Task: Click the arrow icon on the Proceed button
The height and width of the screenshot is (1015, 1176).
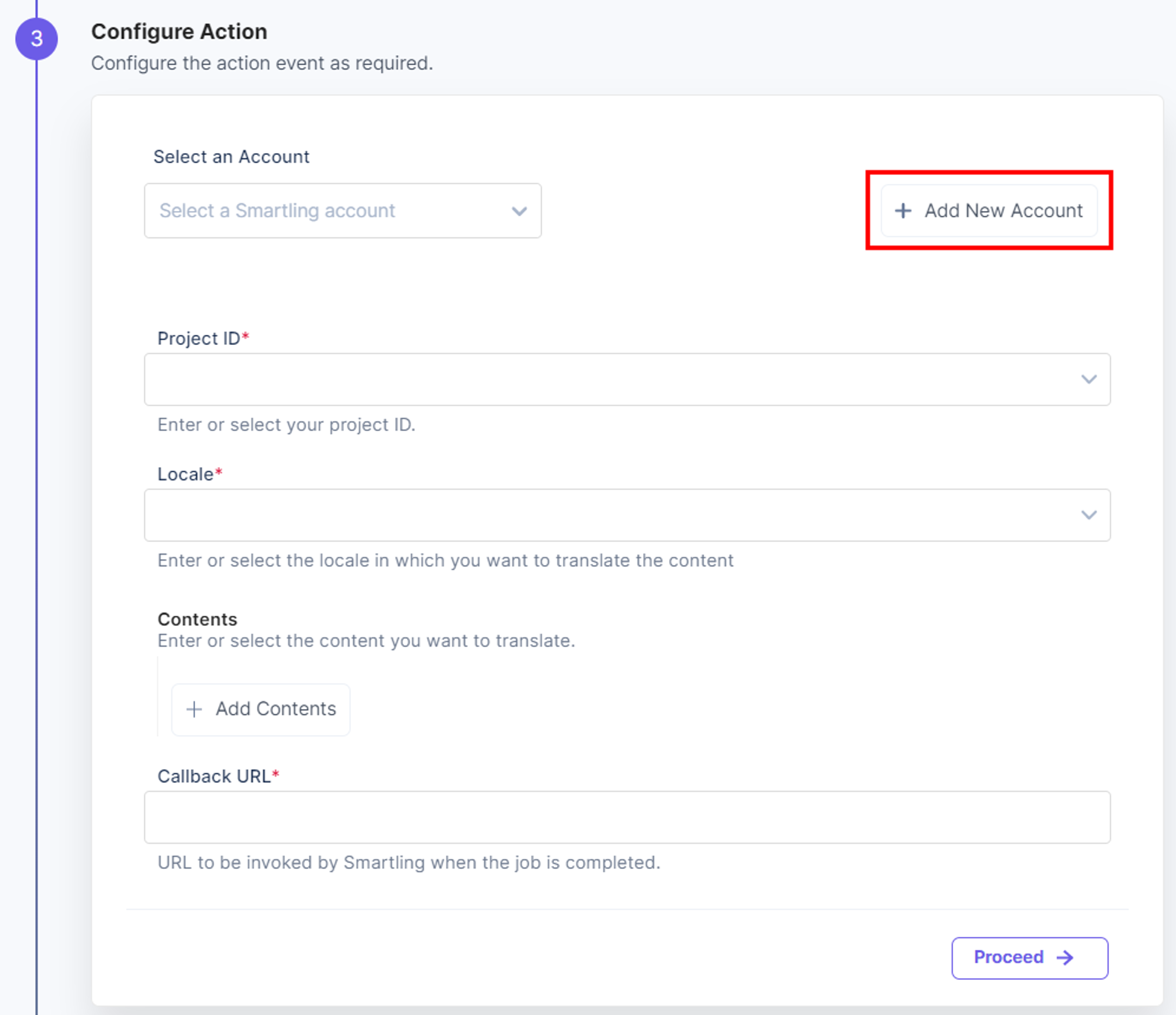Action: click(x=1065, y=958)
